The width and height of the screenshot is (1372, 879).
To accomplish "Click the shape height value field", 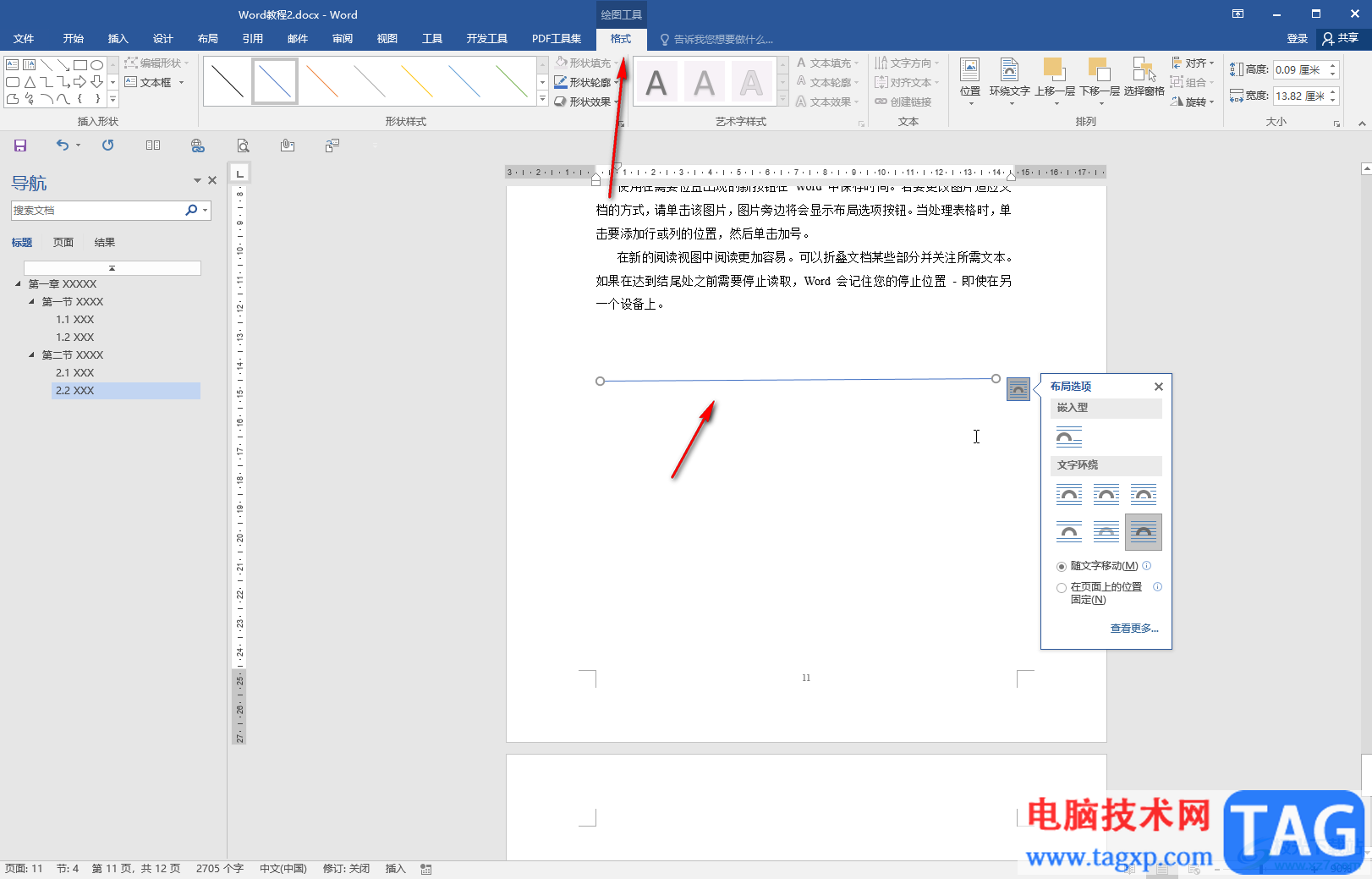I will (1299, 69).
